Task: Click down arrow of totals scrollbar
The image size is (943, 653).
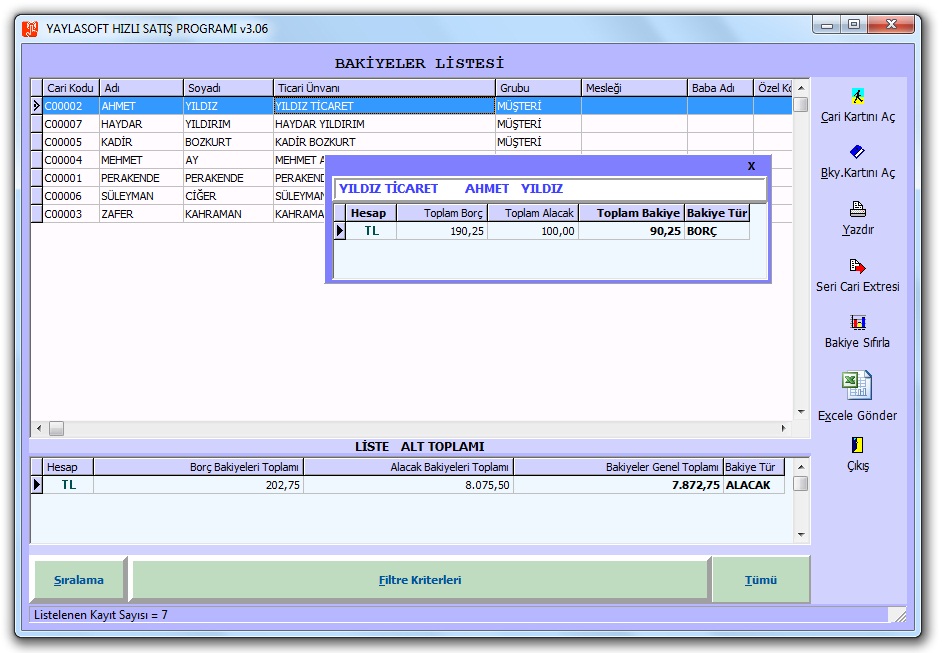Action: click(x=800, y=534)
